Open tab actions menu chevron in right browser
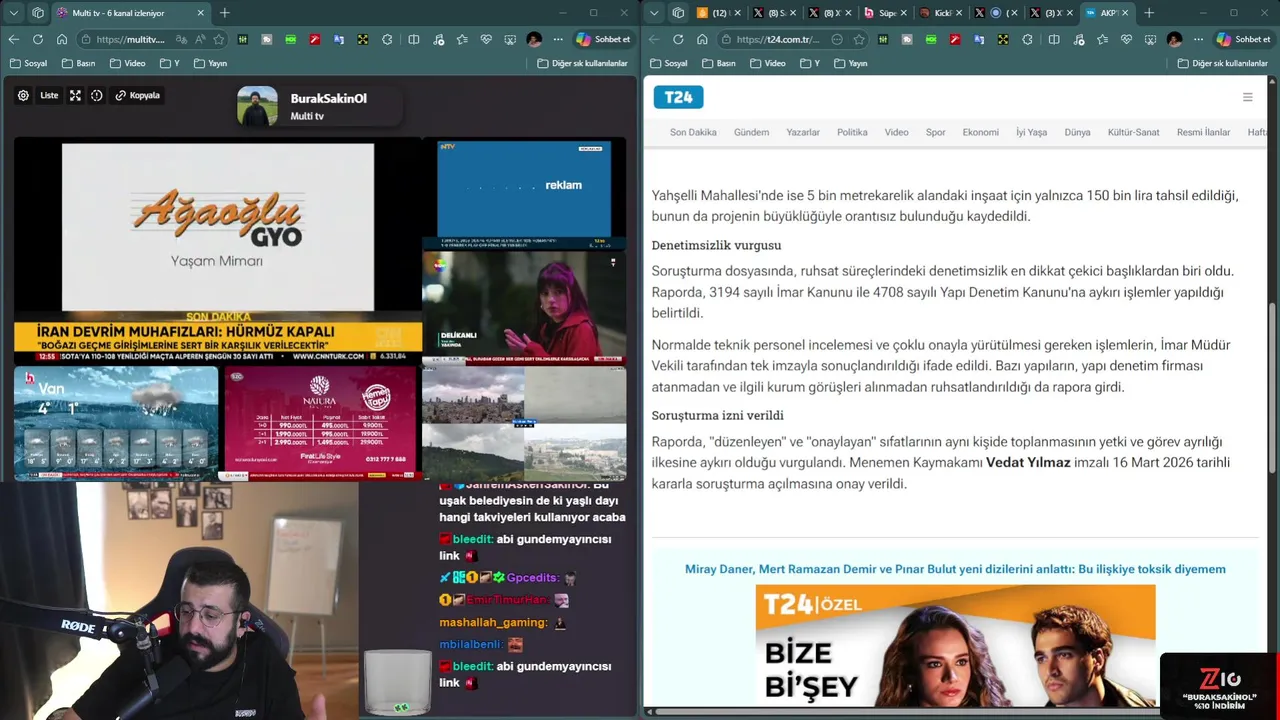The height and width of the screenshot is (720, 1280). pos(654,13)
